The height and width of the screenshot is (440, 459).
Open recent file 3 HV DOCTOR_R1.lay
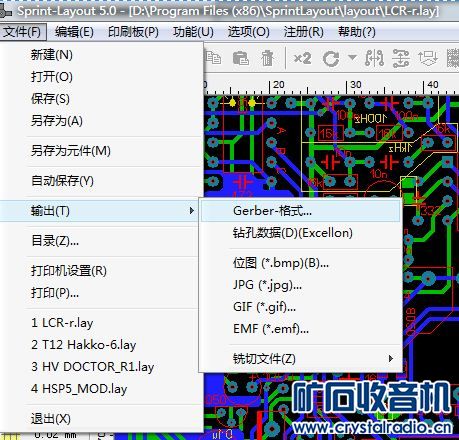pyautogui.click(x=101, y=367)
